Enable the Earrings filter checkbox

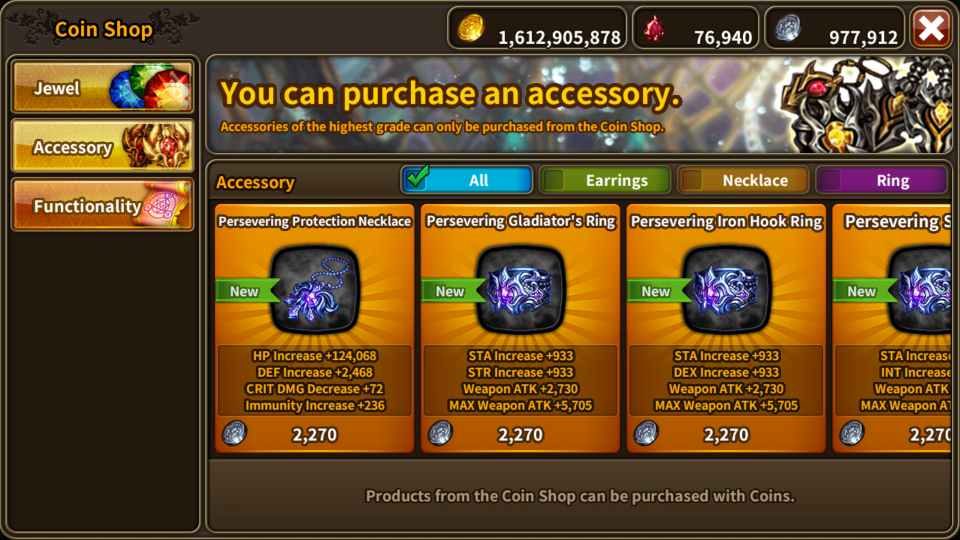(553, 180)
